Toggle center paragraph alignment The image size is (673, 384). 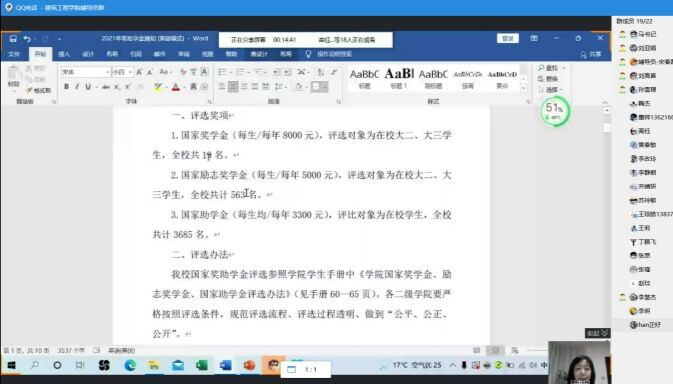(233, 87)
